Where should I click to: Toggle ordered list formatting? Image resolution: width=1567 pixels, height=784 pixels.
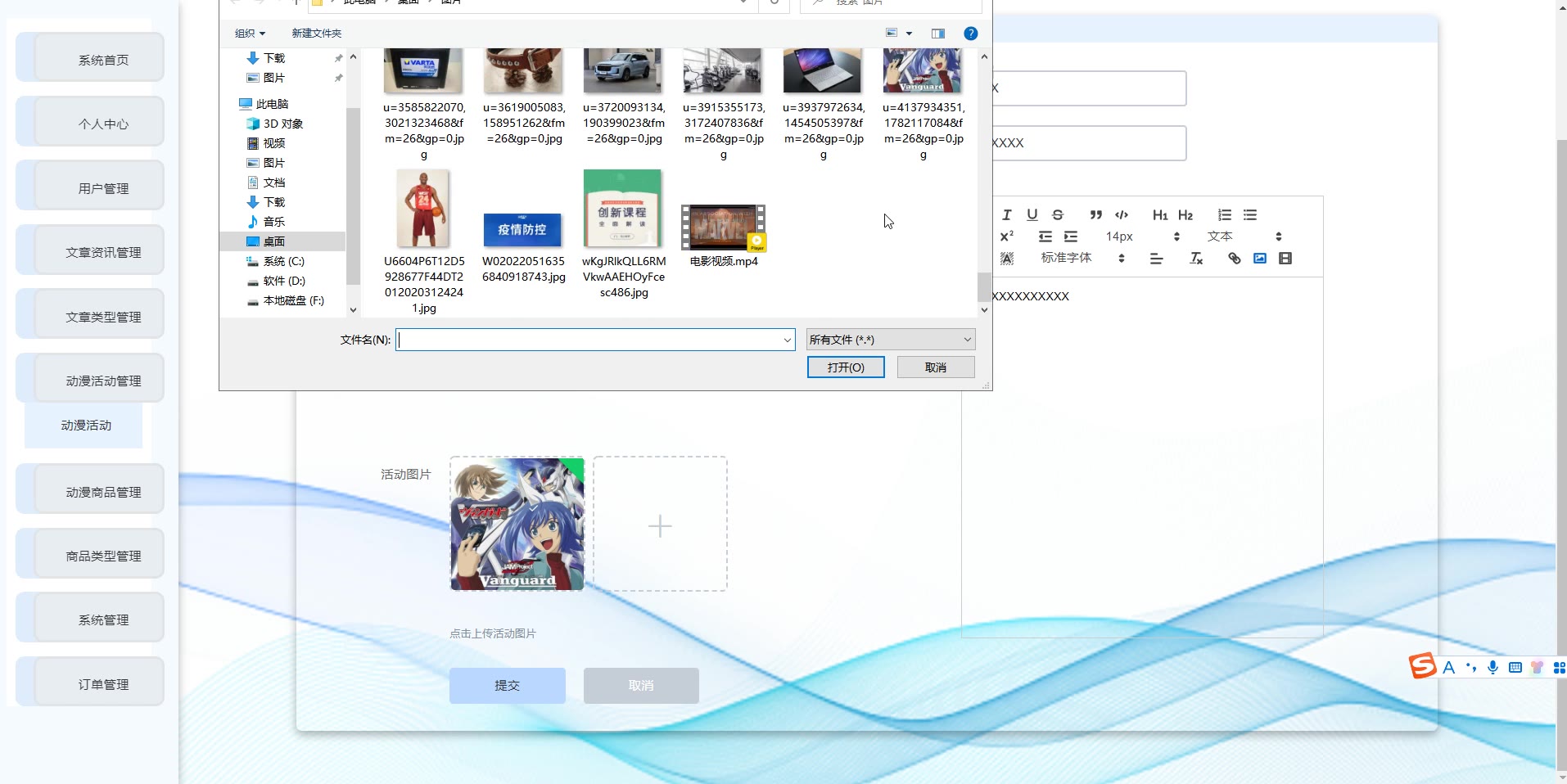coord(1225,215)
